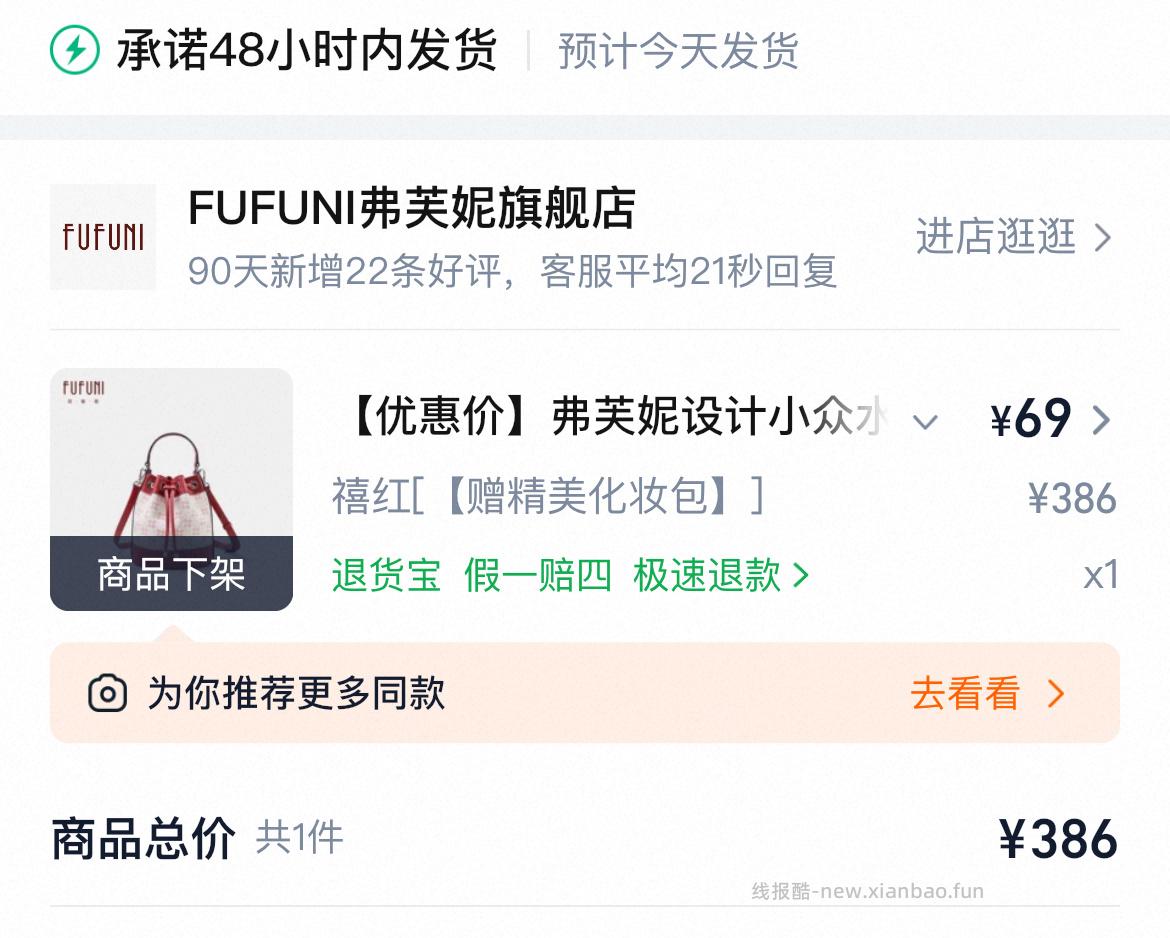1170x938 pixels.
Task: Expand the product title with the down chevron
Action: click(926, 422)
